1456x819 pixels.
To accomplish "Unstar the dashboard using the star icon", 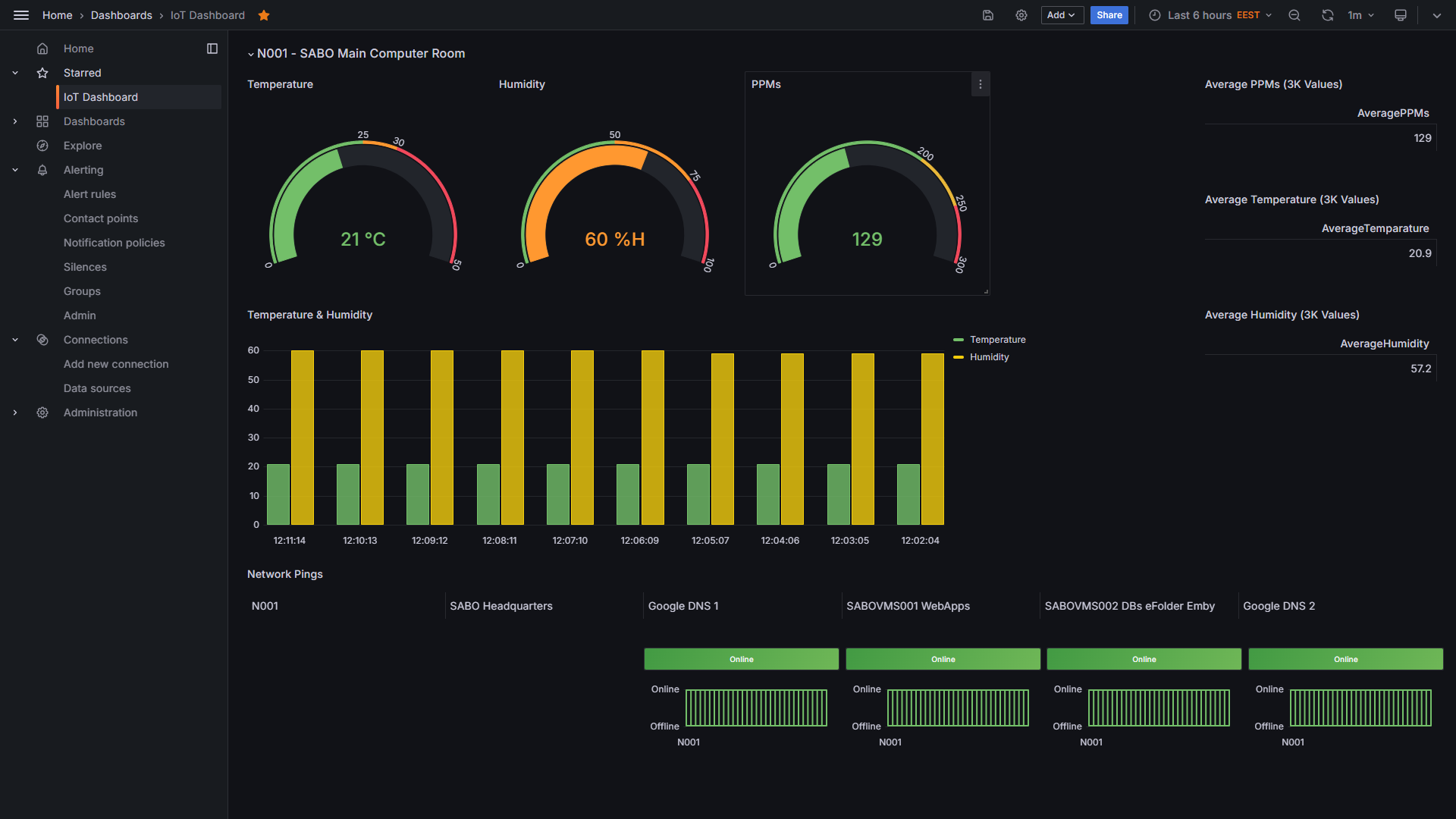I will [x=264, y=15].
